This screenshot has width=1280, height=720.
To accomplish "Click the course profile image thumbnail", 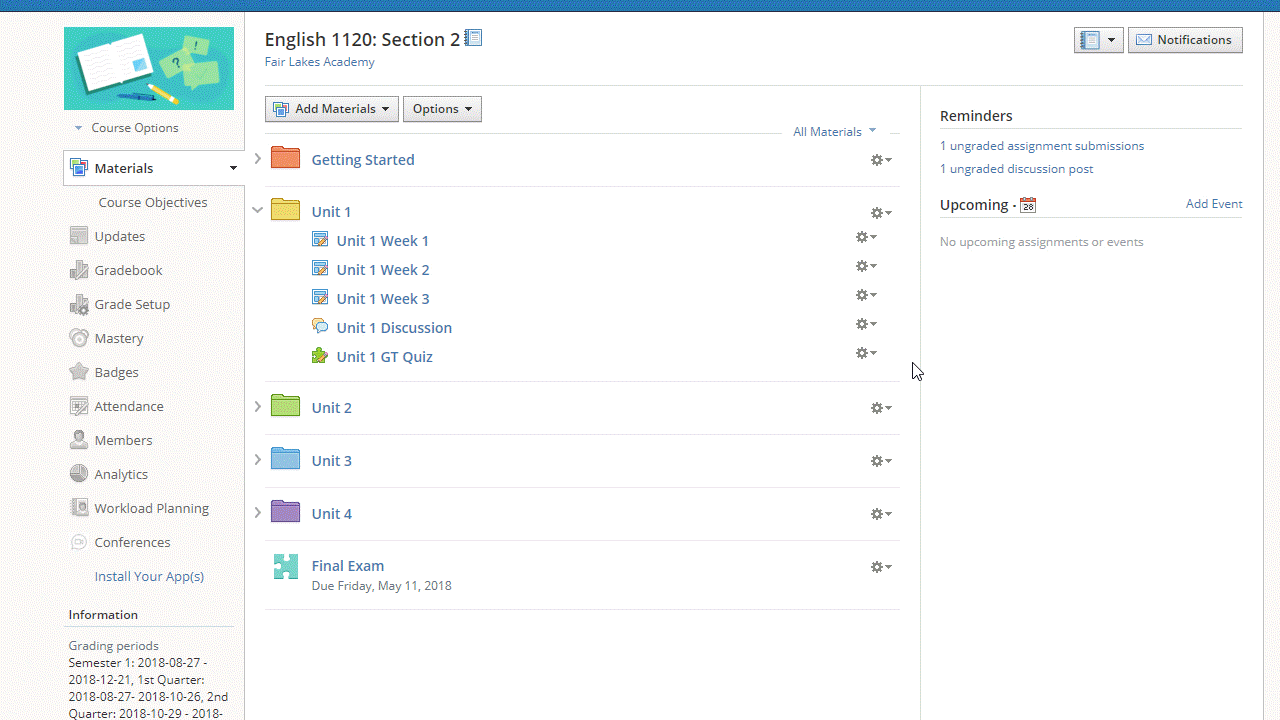I will click(x=149, y=68).
